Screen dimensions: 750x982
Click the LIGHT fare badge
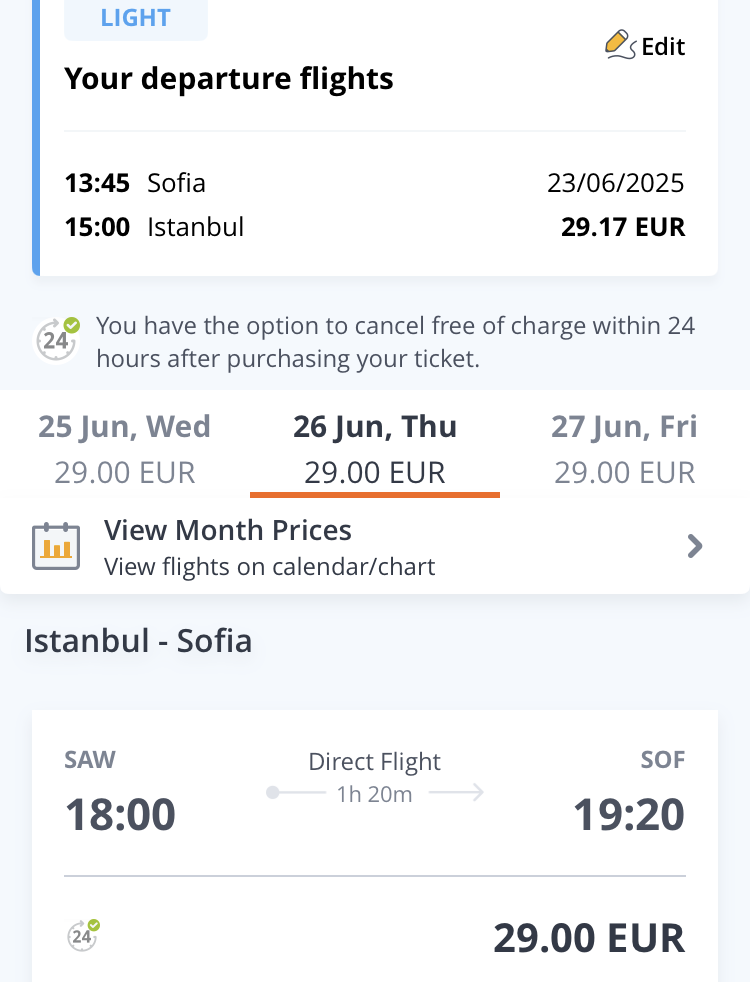(x=136, y=18)
